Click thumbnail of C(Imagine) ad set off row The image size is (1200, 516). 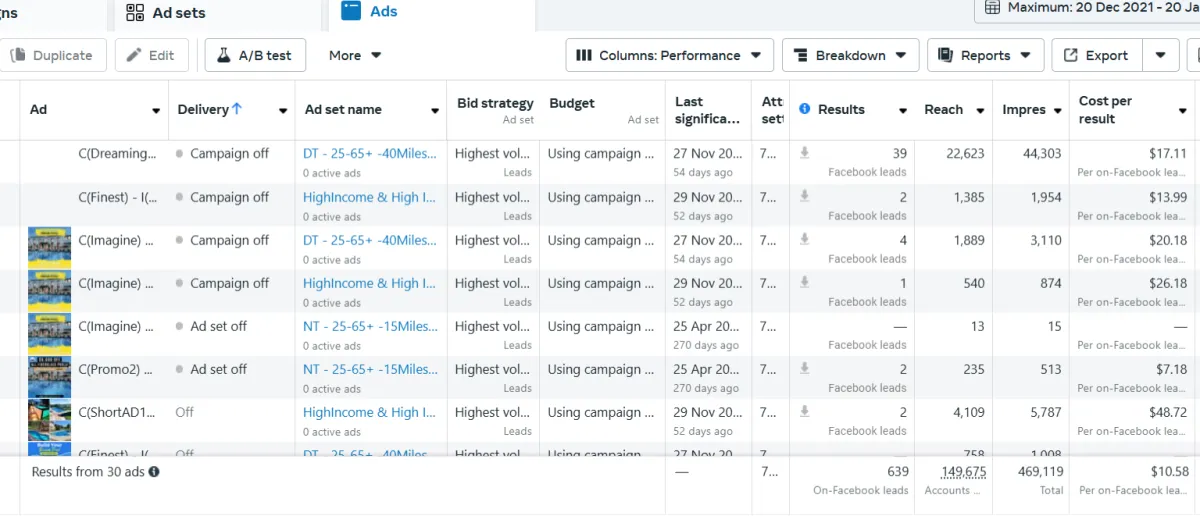(49, 334)
